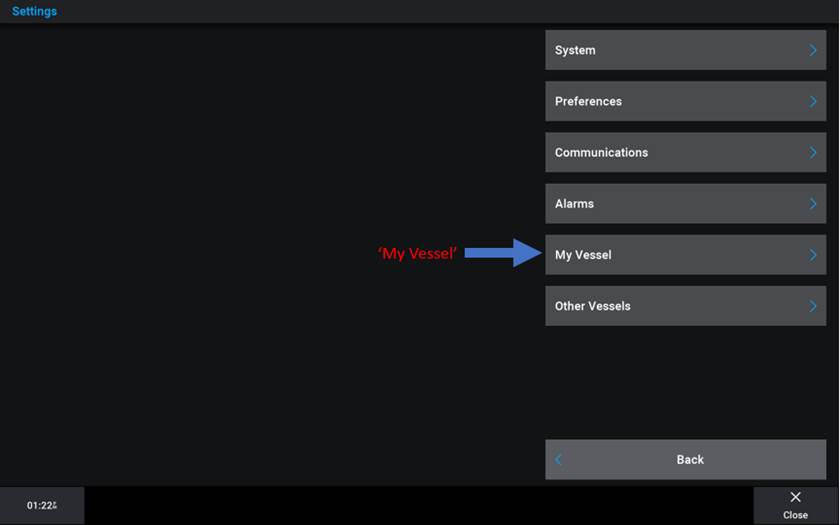The image size is (840, 525).
Task: Select the My Vessel menu label
Action: [x=583, y=255]
